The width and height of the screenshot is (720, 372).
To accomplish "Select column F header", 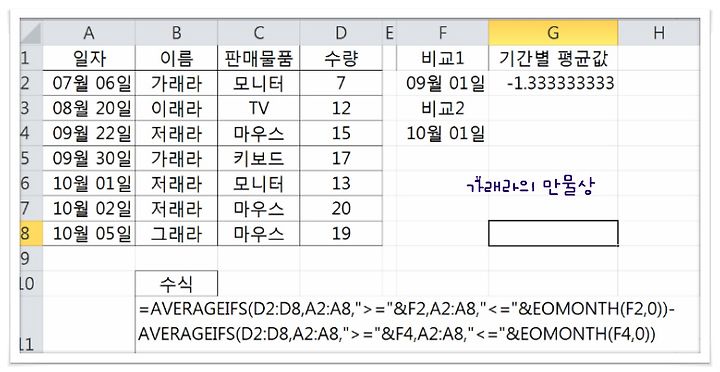I will click(x=443, y=33).
